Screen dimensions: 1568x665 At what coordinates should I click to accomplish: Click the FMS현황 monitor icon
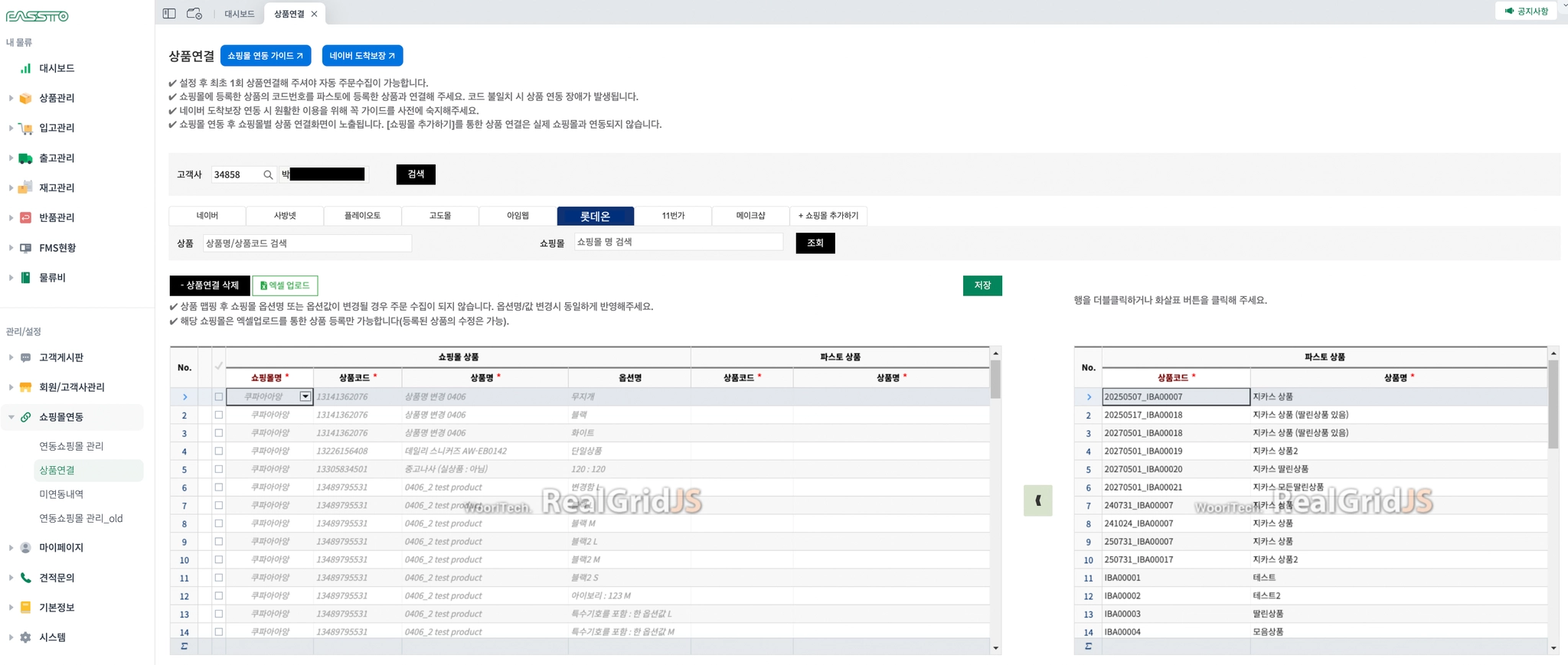(25, 248)
